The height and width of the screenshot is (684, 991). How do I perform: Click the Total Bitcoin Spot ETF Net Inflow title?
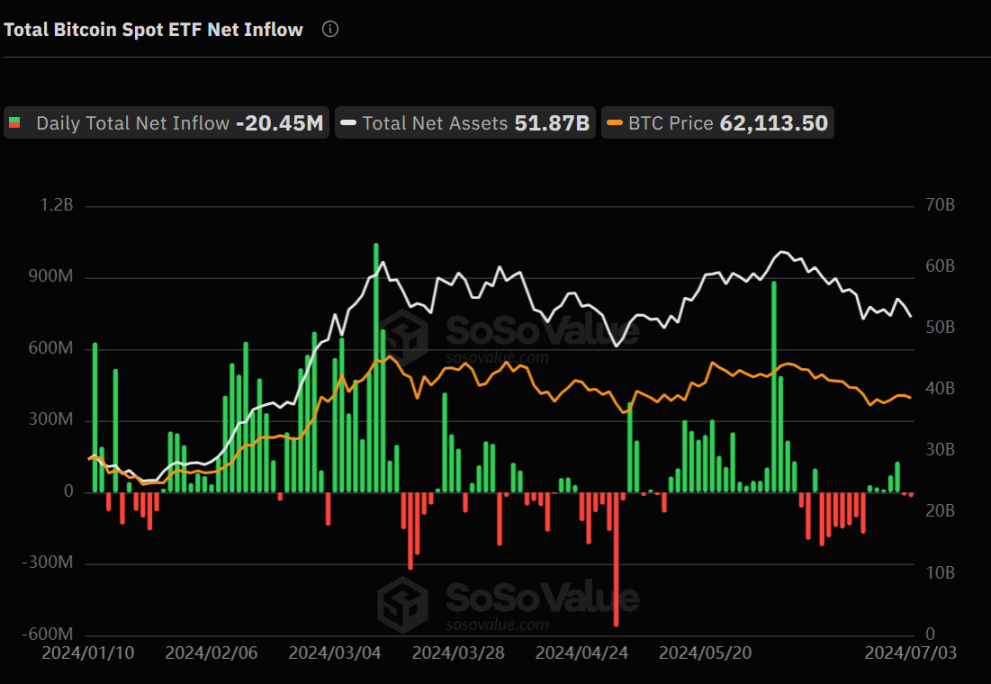(x=154, y=30)
